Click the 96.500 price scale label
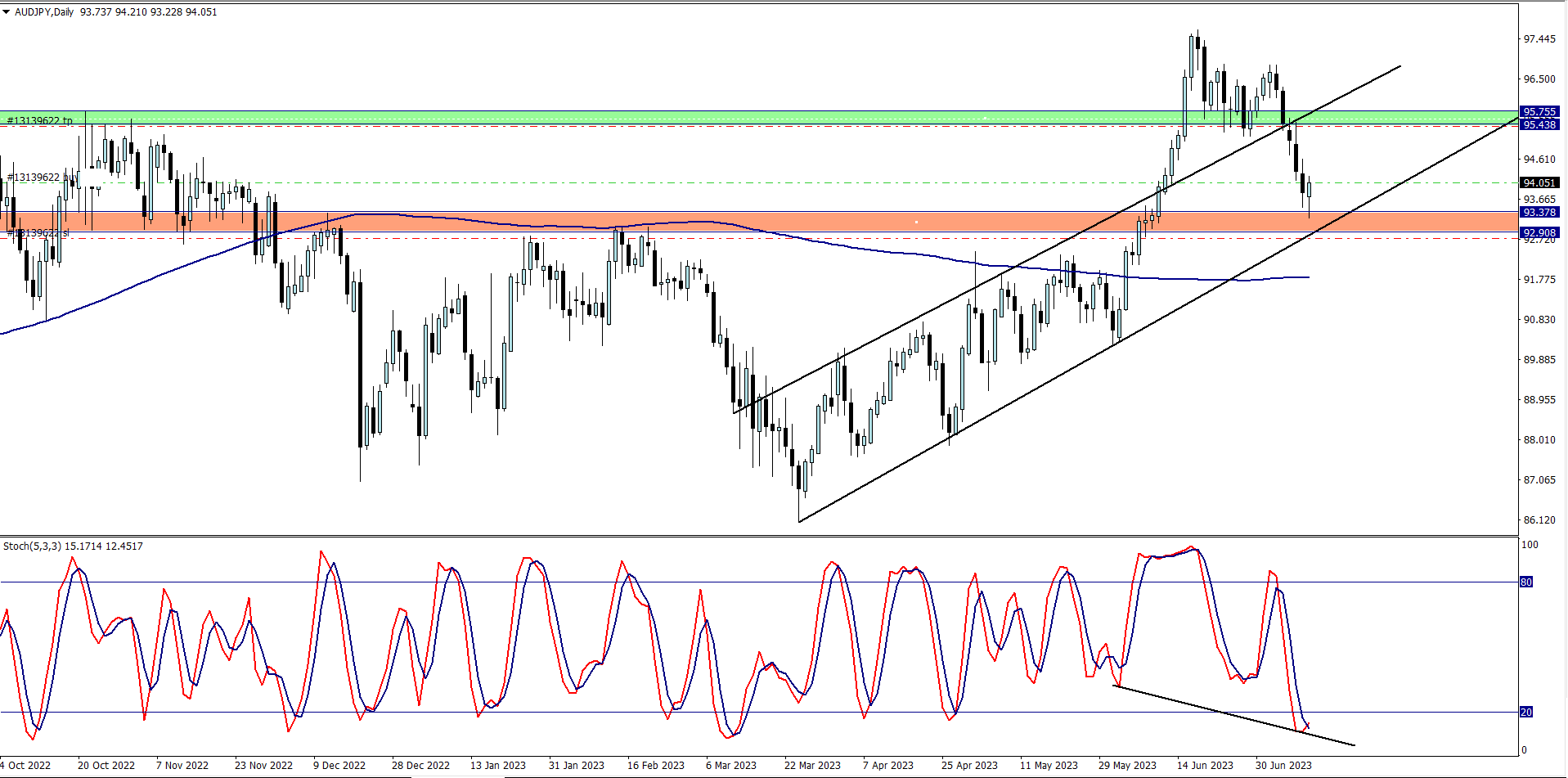Image resolution: width=1568 pixels, height=778 pixels. [x=1539, y=79]
